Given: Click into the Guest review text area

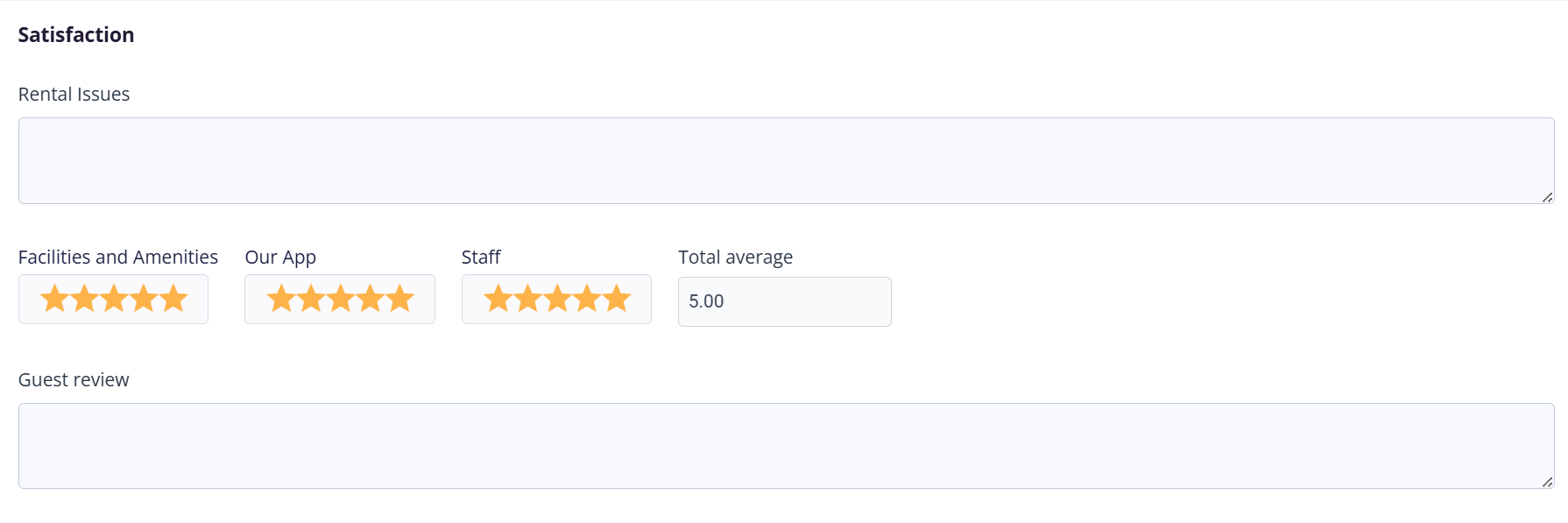Looking at the screenshot, I should pyautogui.click(x=786, y=445).
